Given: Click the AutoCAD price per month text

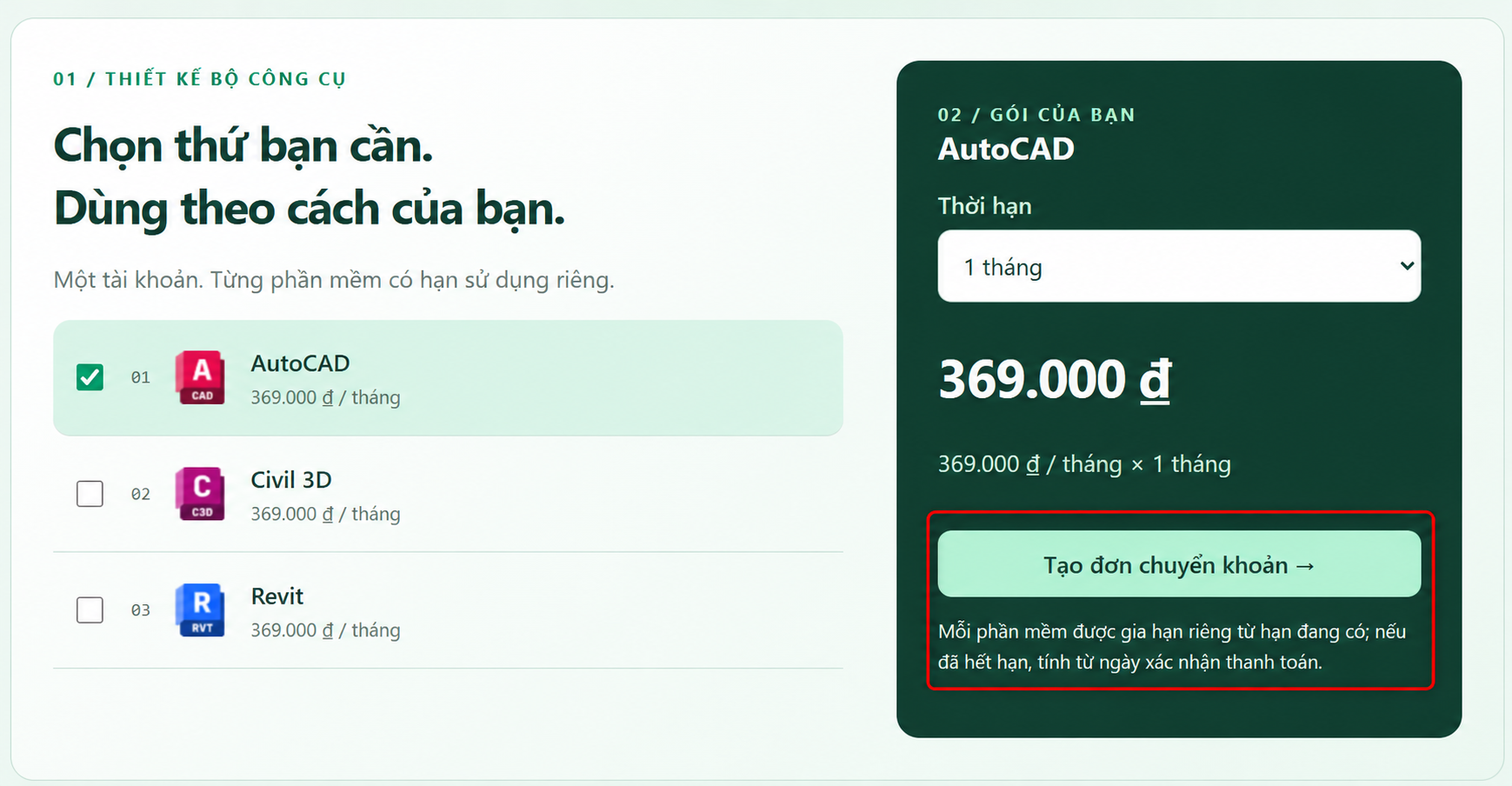Looking at the screenshot, I should [x=325, y=397].
